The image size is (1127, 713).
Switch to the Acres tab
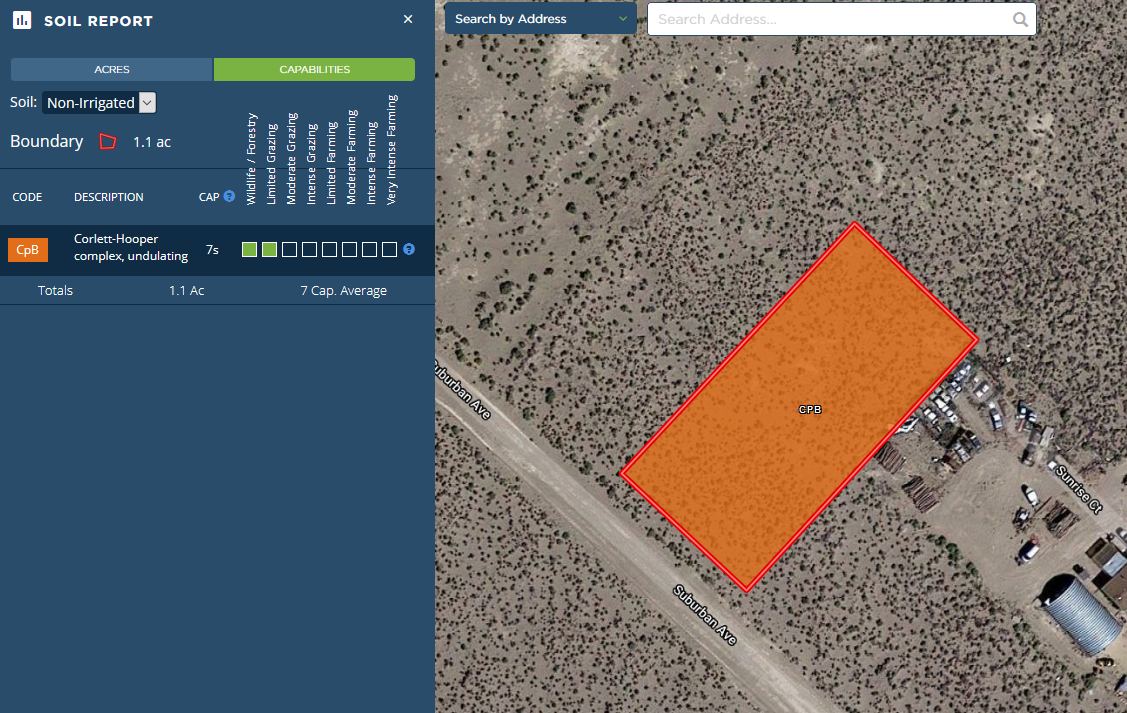tap(112, 69)
